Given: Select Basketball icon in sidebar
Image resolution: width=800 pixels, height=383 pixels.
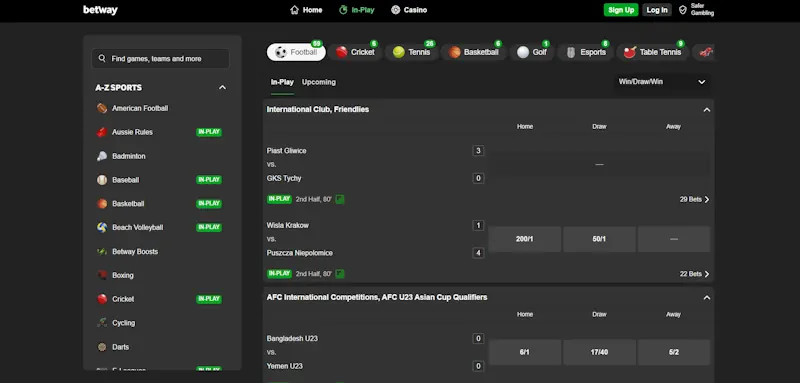Looking at the screenshot, I should [102, 203].
